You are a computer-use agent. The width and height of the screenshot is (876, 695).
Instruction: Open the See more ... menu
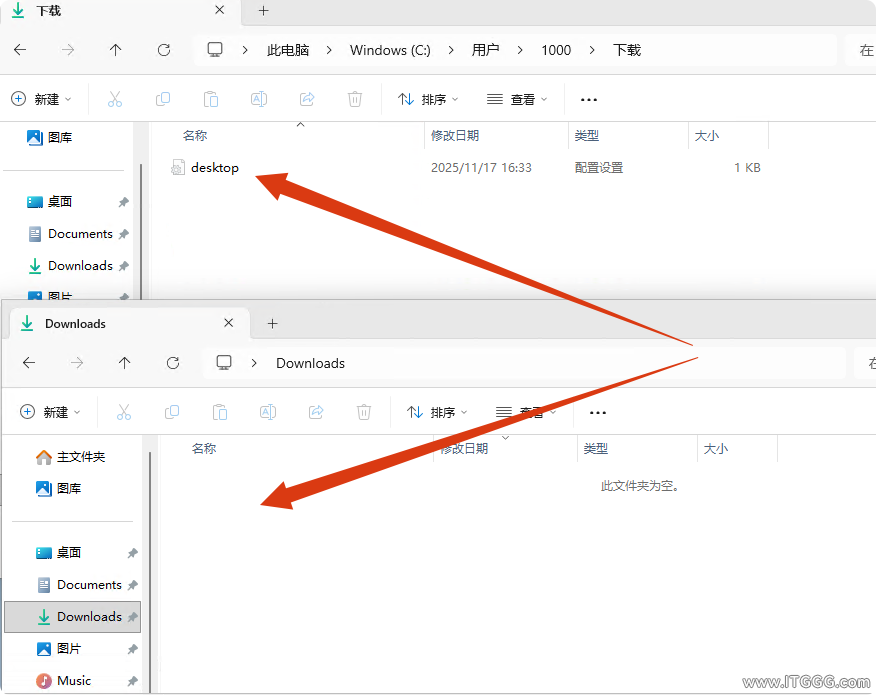[x=588, y=99]
